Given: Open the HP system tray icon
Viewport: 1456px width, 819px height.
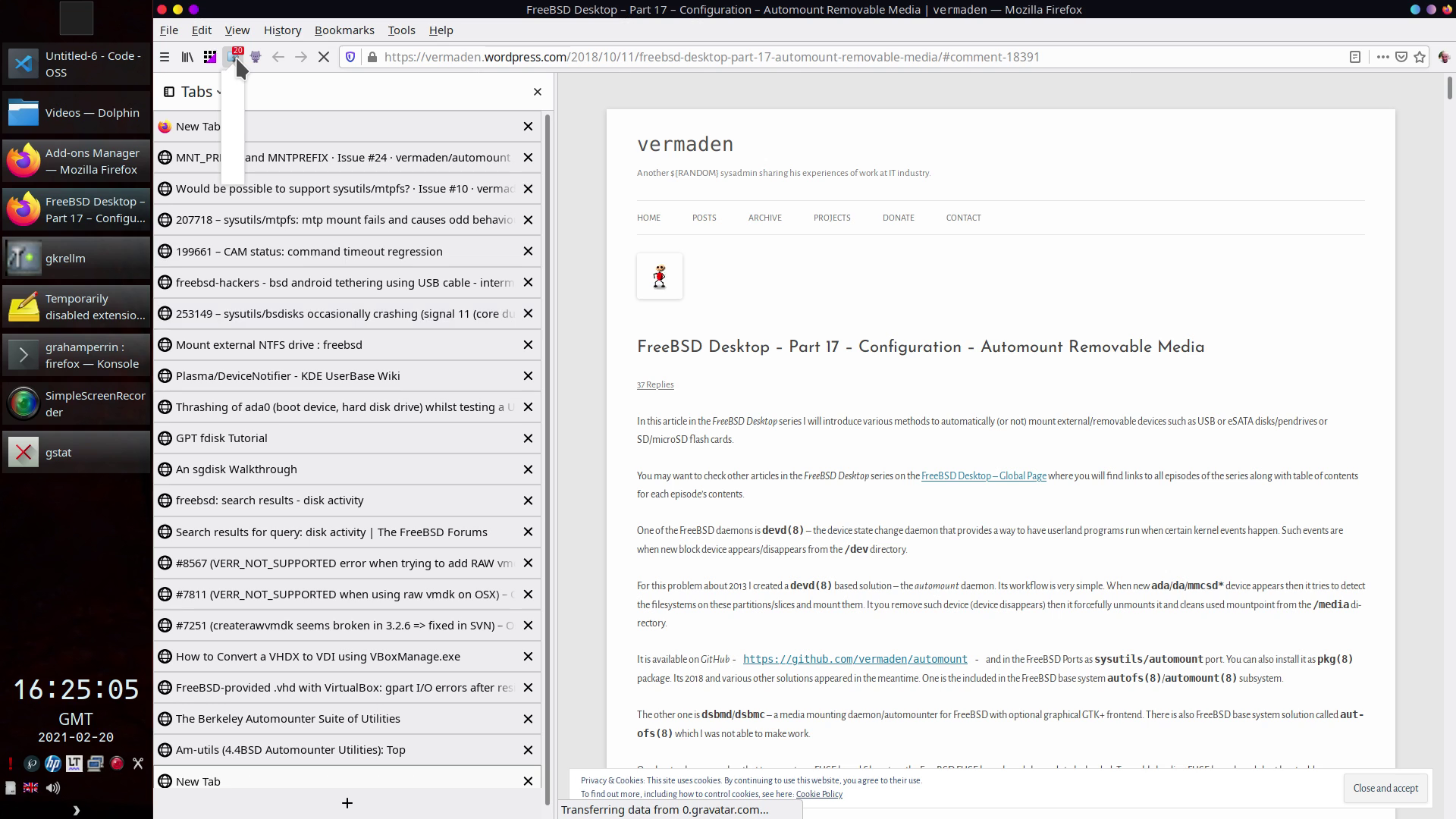Looking at the screenshot, I should tap(52, 764).
